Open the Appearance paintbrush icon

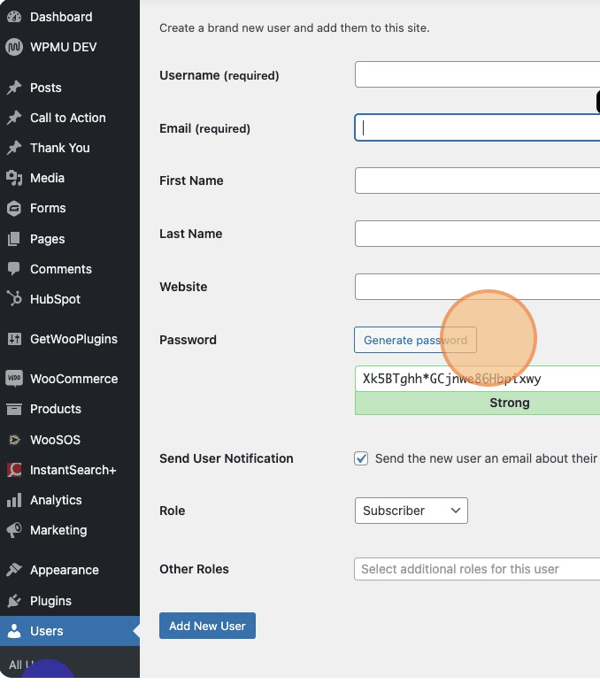click(x=14, y=570)
